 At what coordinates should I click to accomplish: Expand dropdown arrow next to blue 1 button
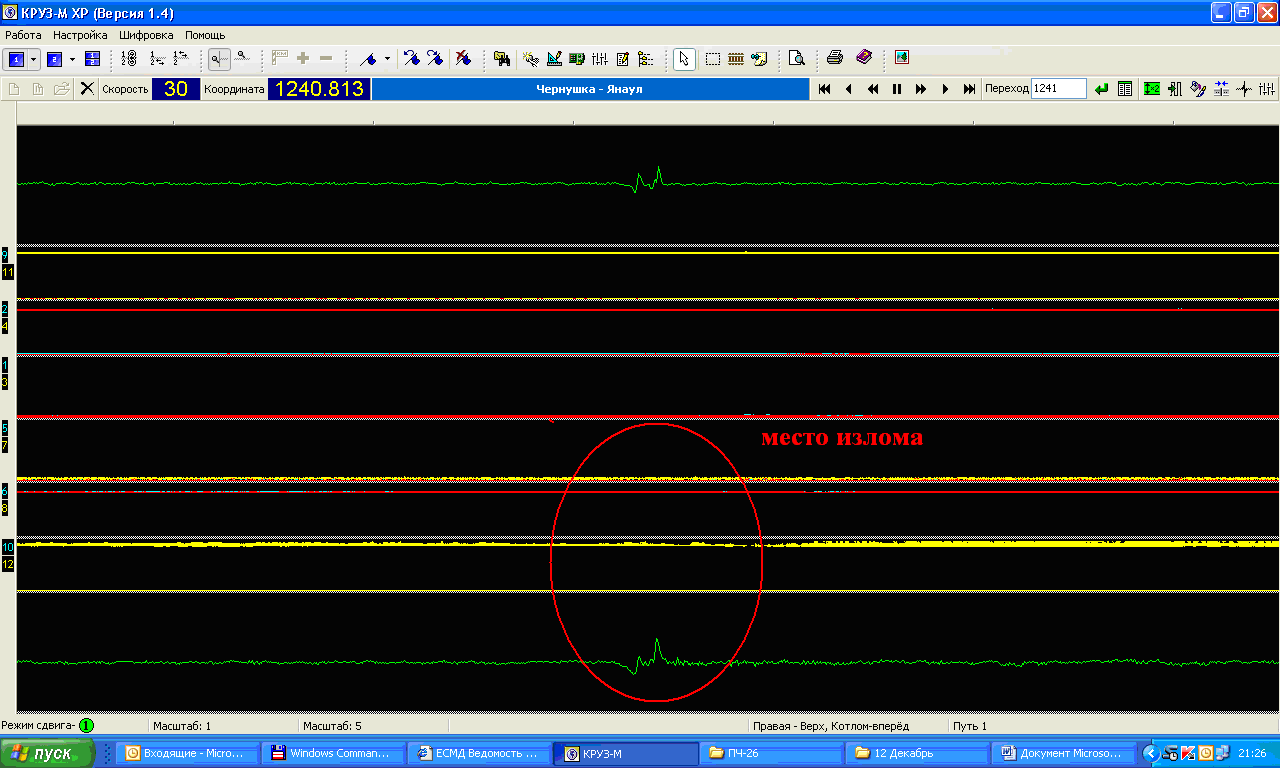[x=34, y=59]
